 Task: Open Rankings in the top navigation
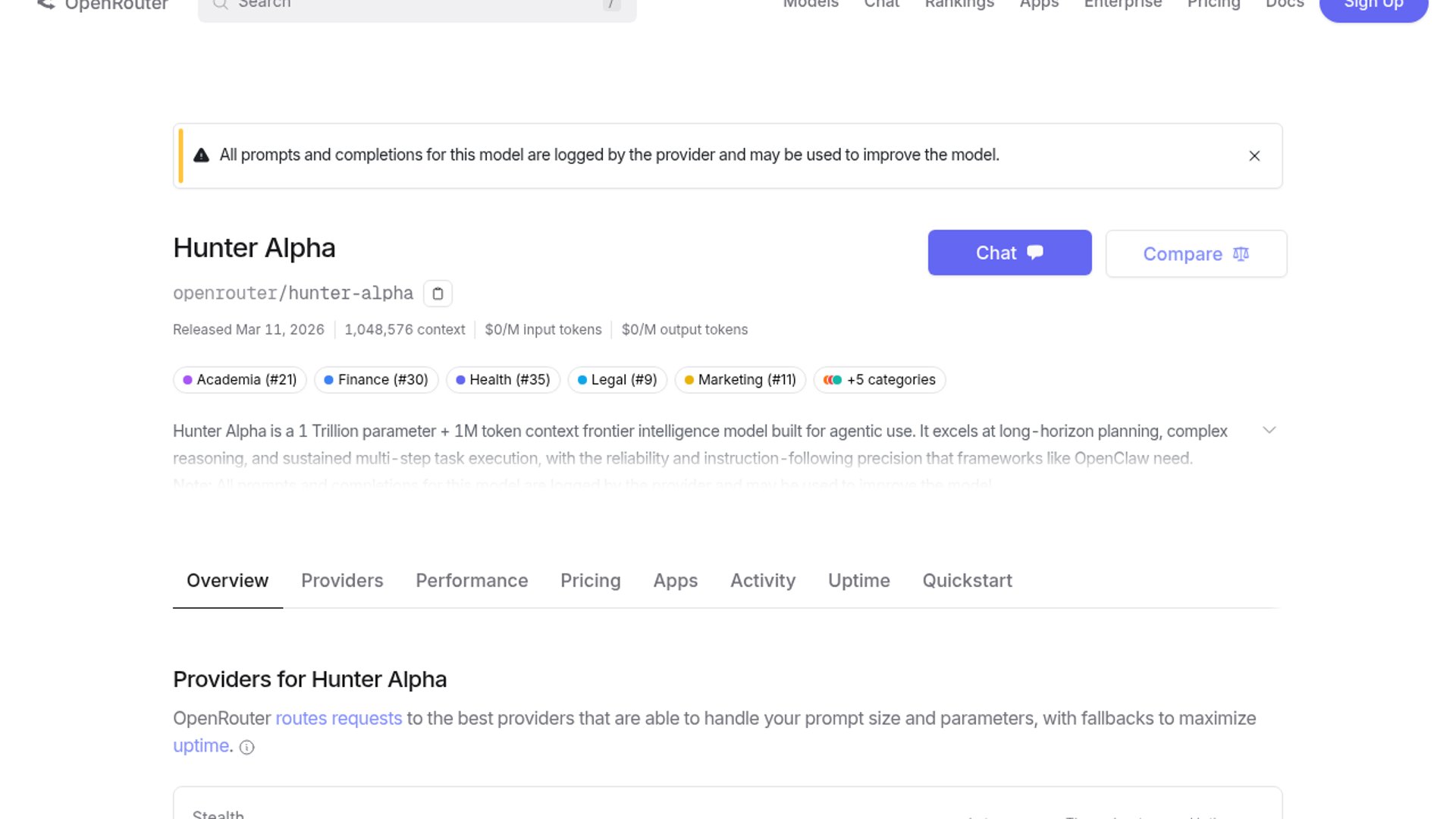(959, 5)
